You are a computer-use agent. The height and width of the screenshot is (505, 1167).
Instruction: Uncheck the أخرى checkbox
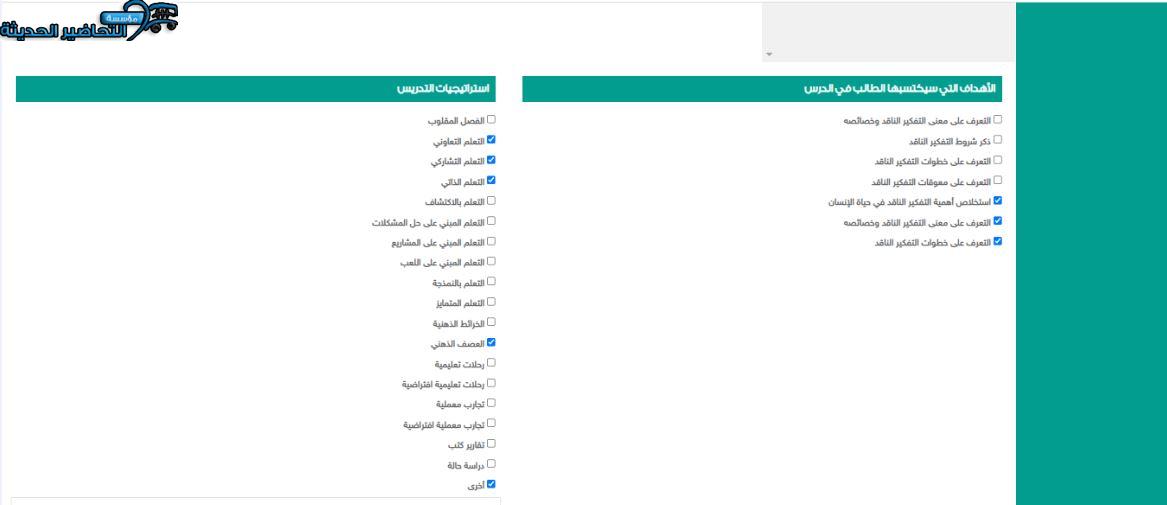(491, 484)
